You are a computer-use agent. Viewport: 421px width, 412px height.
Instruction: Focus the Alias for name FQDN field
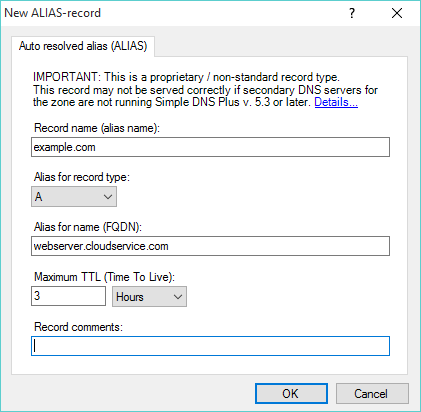click(x=210, y=246)
